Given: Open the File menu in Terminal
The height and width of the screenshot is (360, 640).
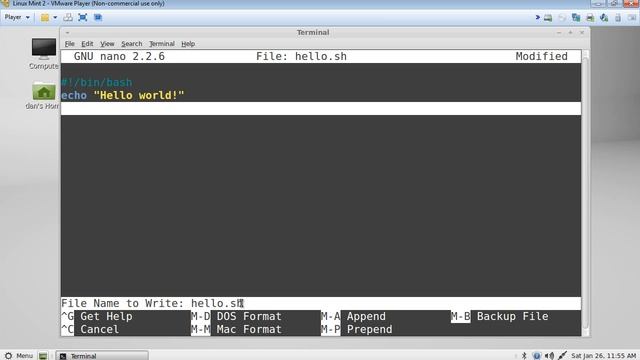Looking at the screenshot, I should [x=69, y=44].
